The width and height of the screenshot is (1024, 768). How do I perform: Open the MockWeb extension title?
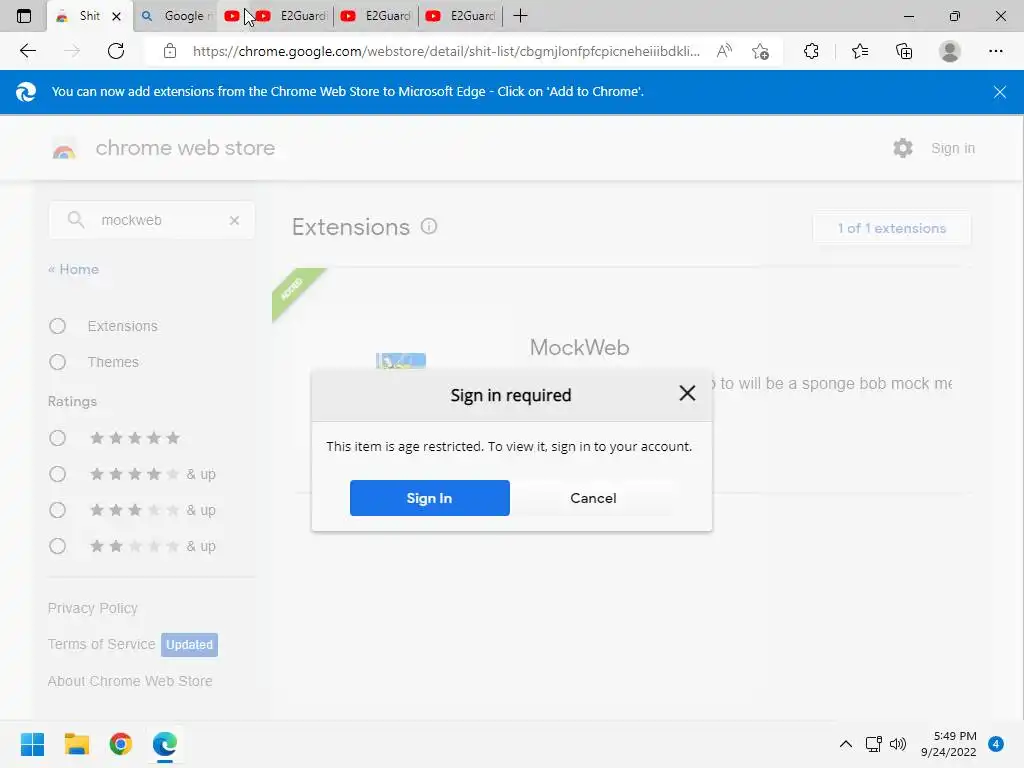(579, 347)
